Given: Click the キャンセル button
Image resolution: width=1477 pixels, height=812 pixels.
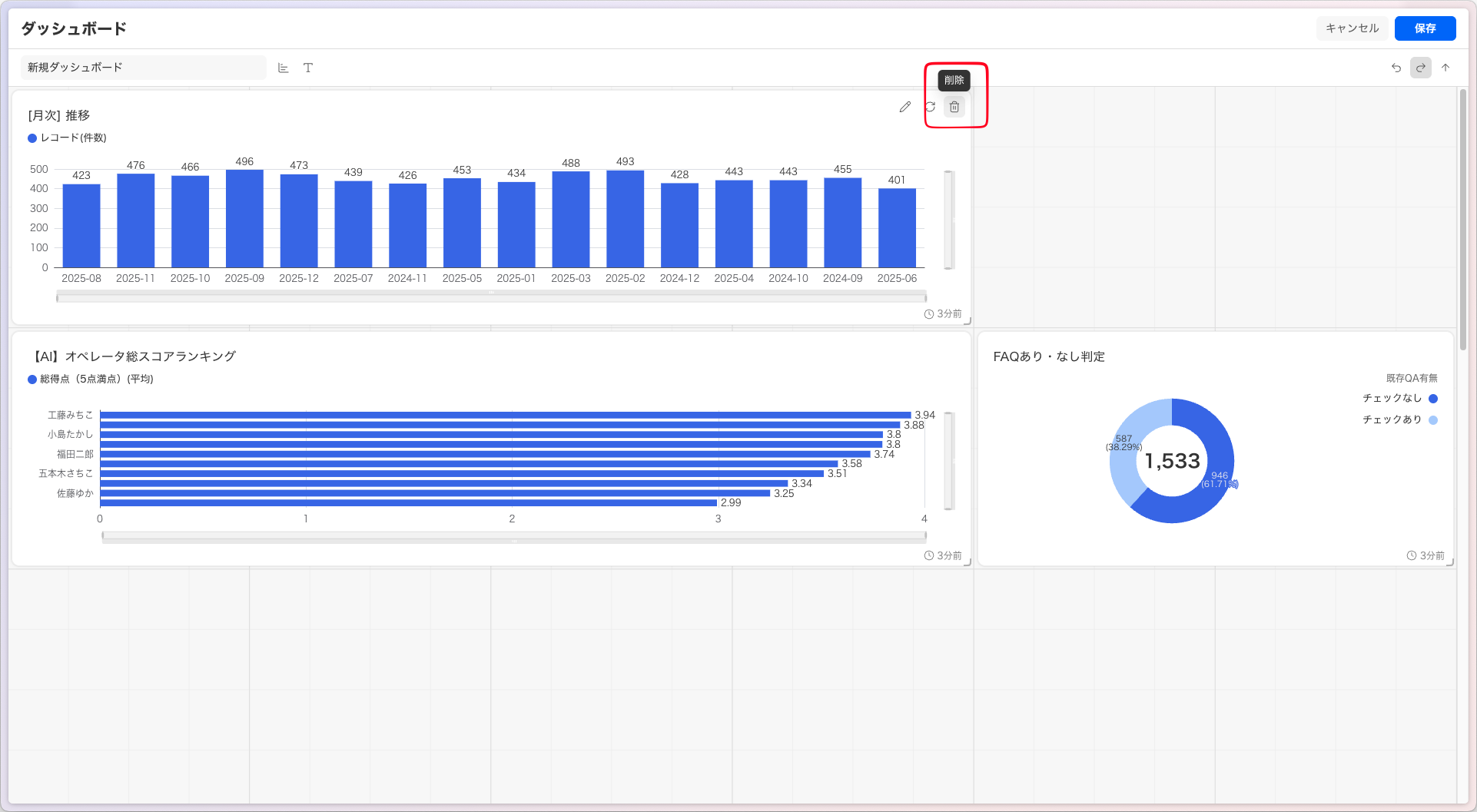Looking at the screenshot, I should coord(1353,28).
